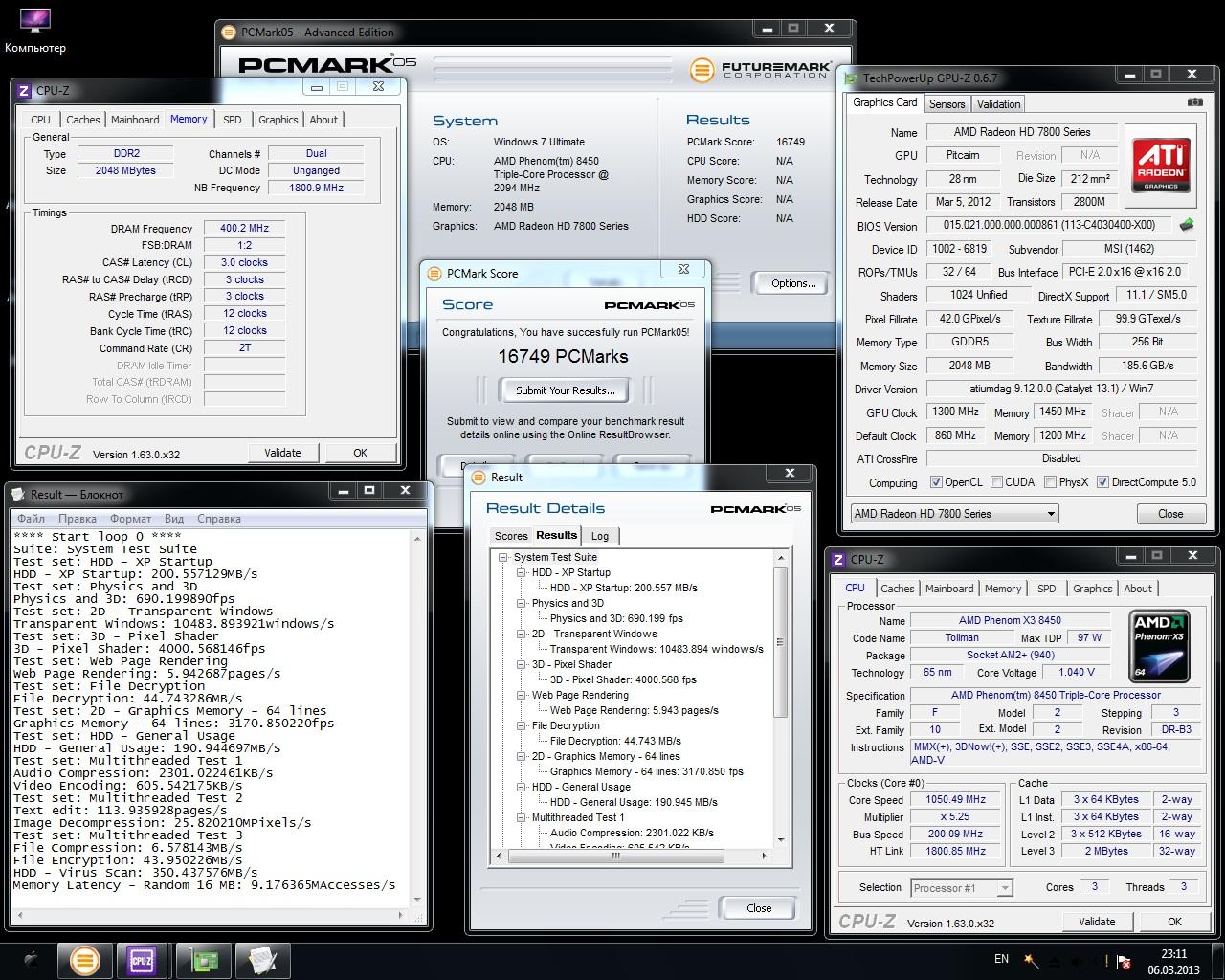The height and width of the screenshot is (980, 1225).
Task: Toggle the CUDA checkbox in GPU-Z
Action: click(x=996, y=482)
